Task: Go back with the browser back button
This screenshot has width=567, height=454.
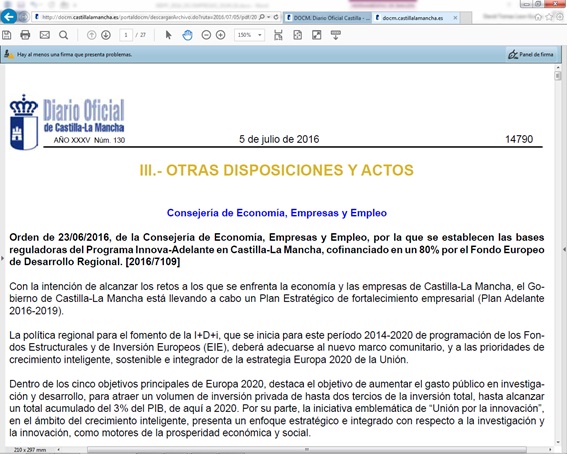Action: [x=9, y=17]
